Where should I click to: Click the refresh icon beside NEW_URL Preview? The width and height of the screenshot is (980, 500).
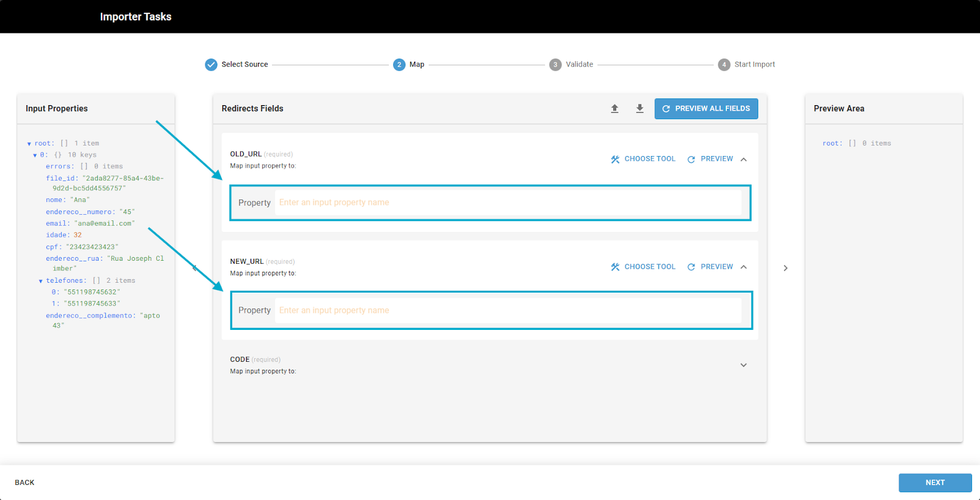click(691, 267)
